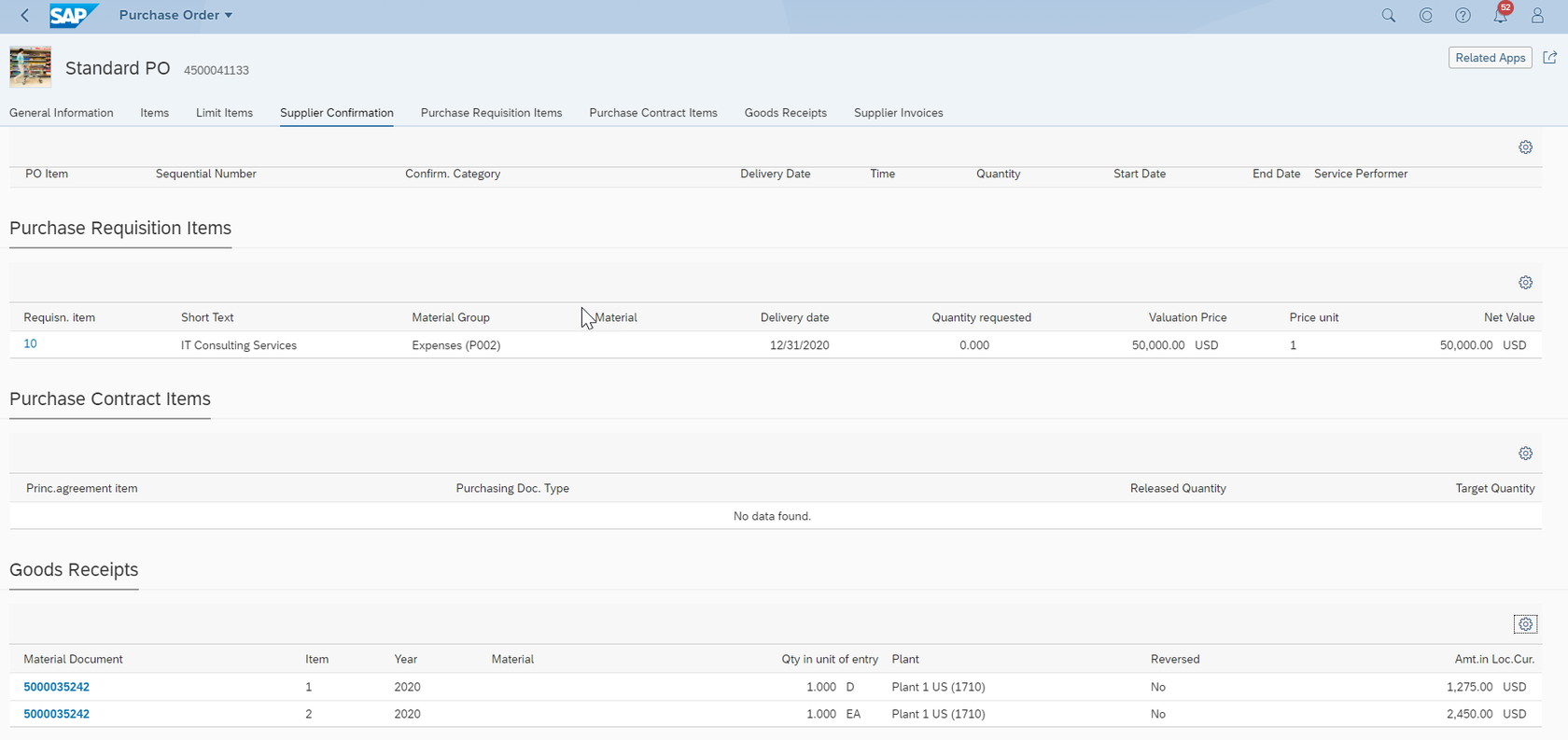Open Goods Receipts table settings gear
The image size is (1568, 740).
[x=1526, y=624]
